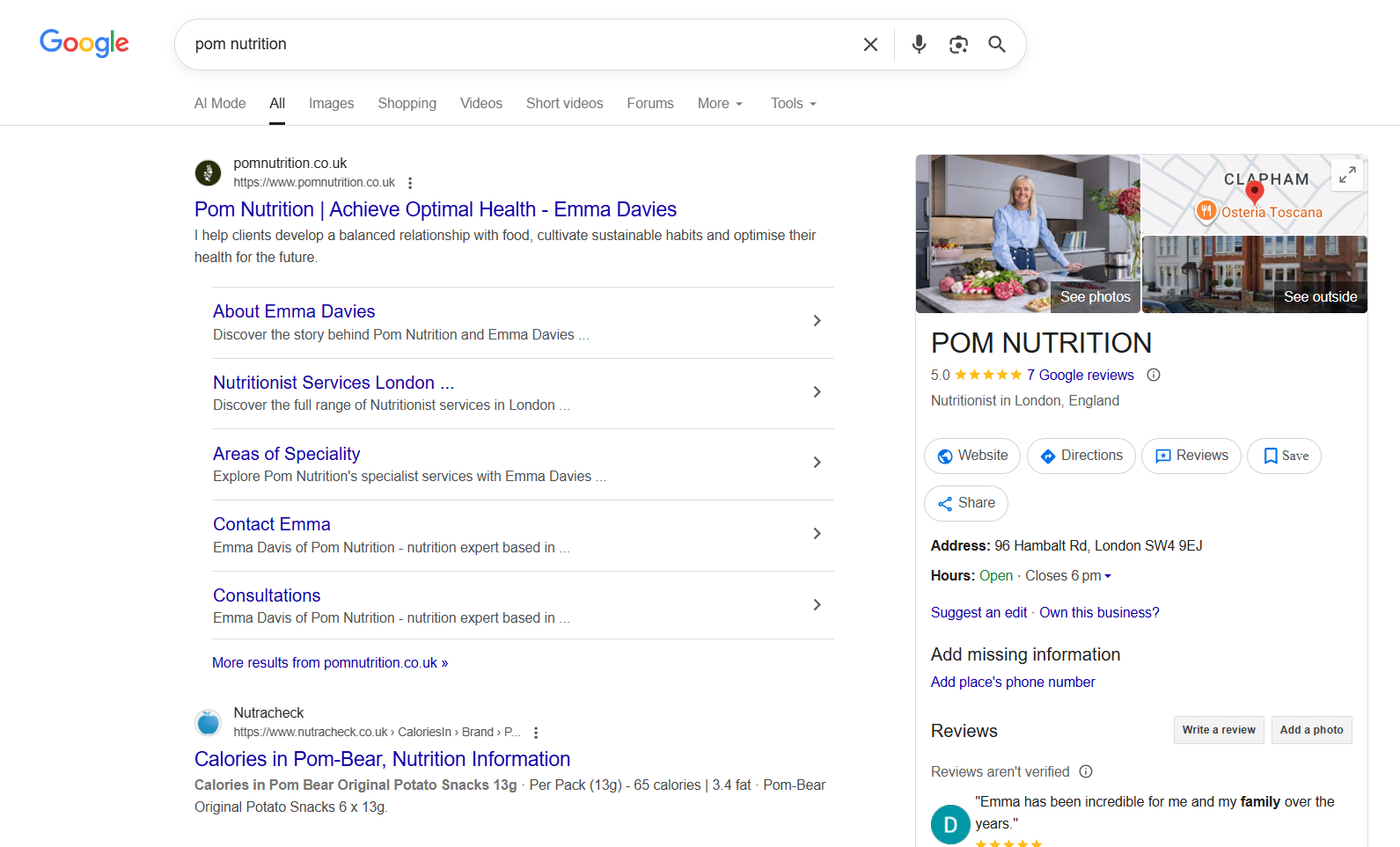Open the Tools dropdown

793,104
